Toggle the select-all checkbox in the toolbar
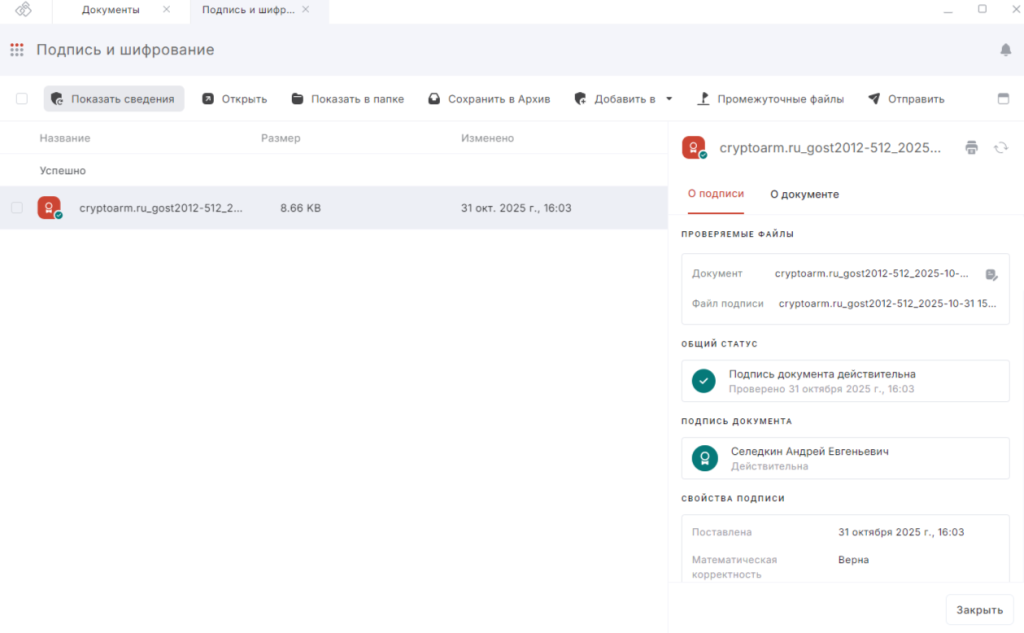 22,99
